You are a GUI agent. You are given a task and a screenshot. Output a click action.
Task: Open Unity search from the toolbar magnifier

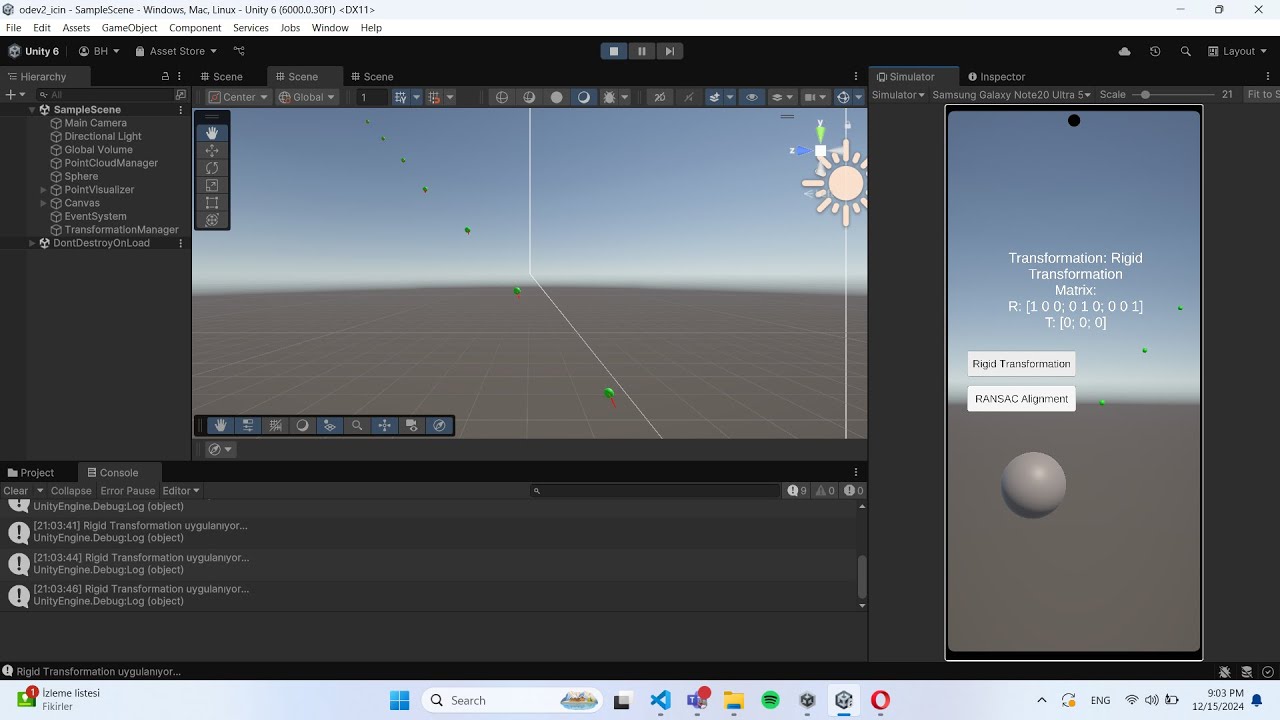point(1186,51)
